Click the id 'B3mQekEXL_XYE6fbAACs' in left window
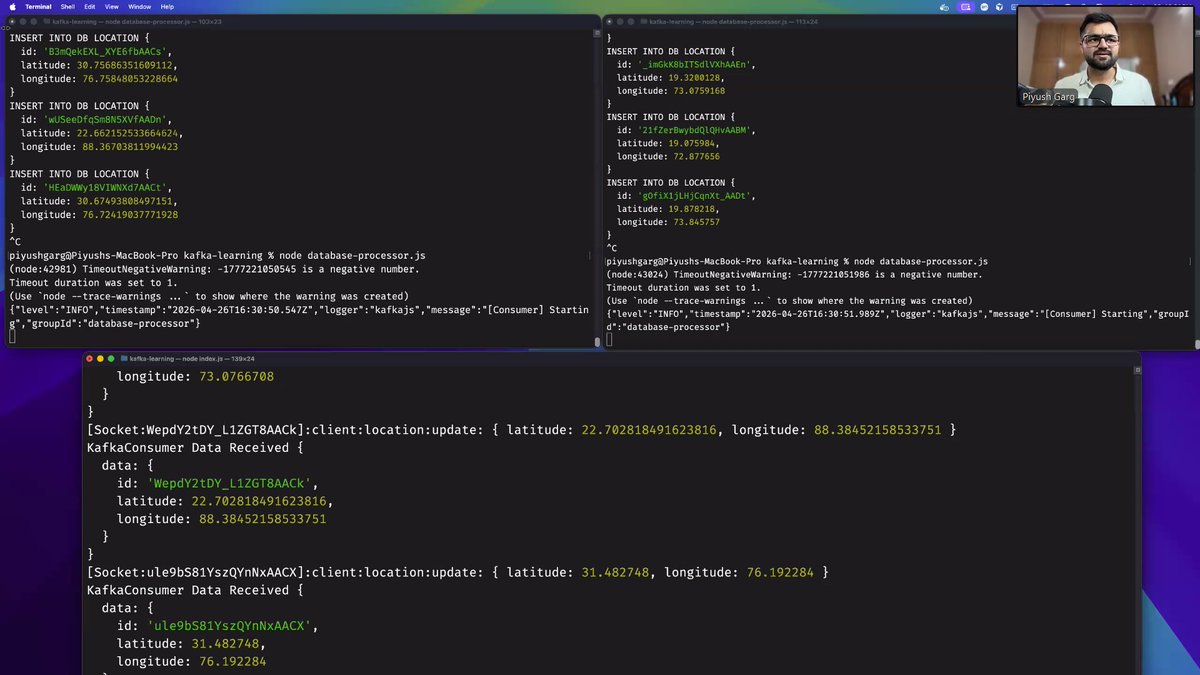The width and height of the screenshot is (1200, 675). click(x=108, y=52)
